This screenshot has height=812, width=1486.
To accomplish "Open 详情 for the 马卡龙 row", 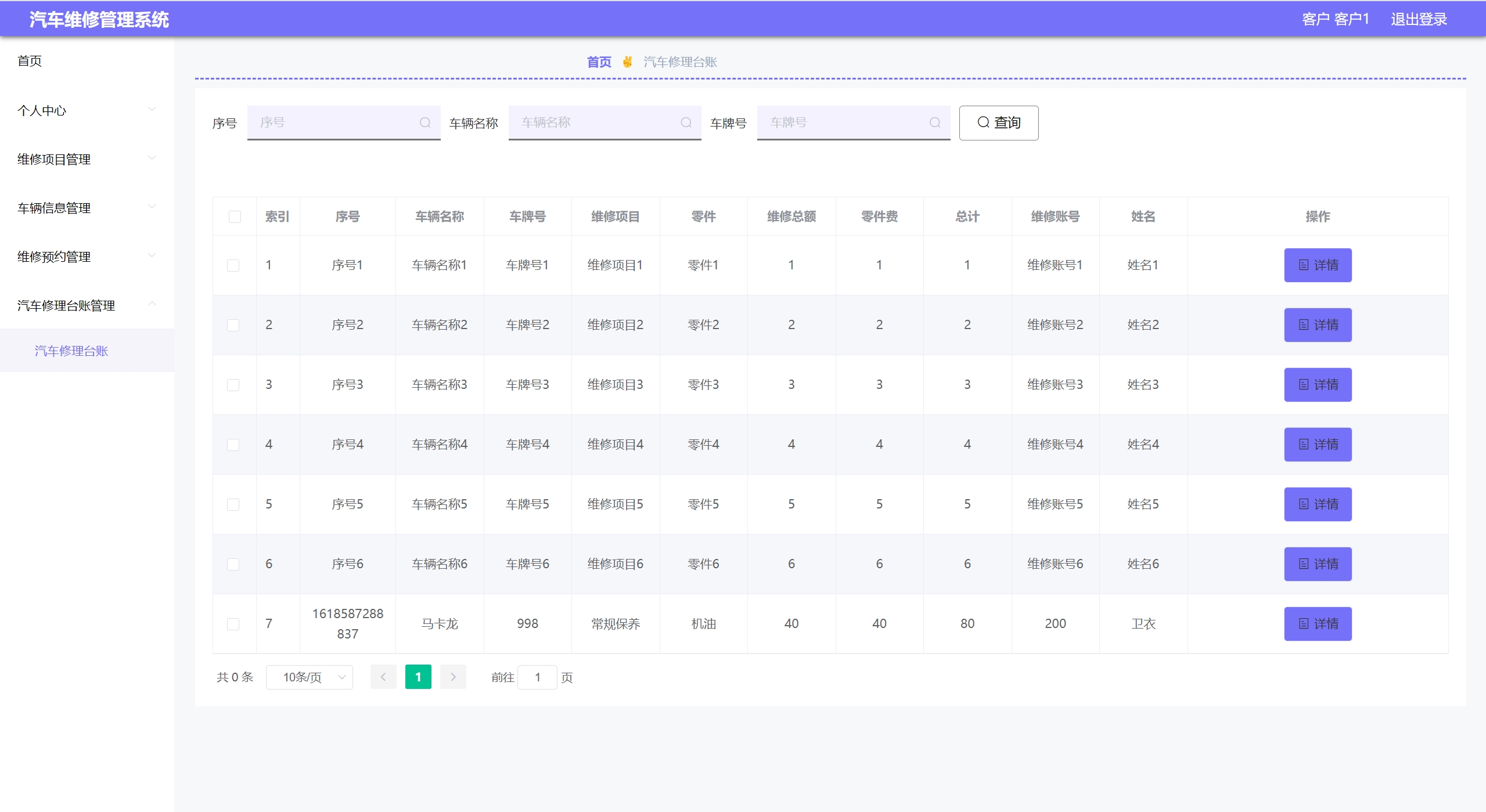I will click(1317, 624).
